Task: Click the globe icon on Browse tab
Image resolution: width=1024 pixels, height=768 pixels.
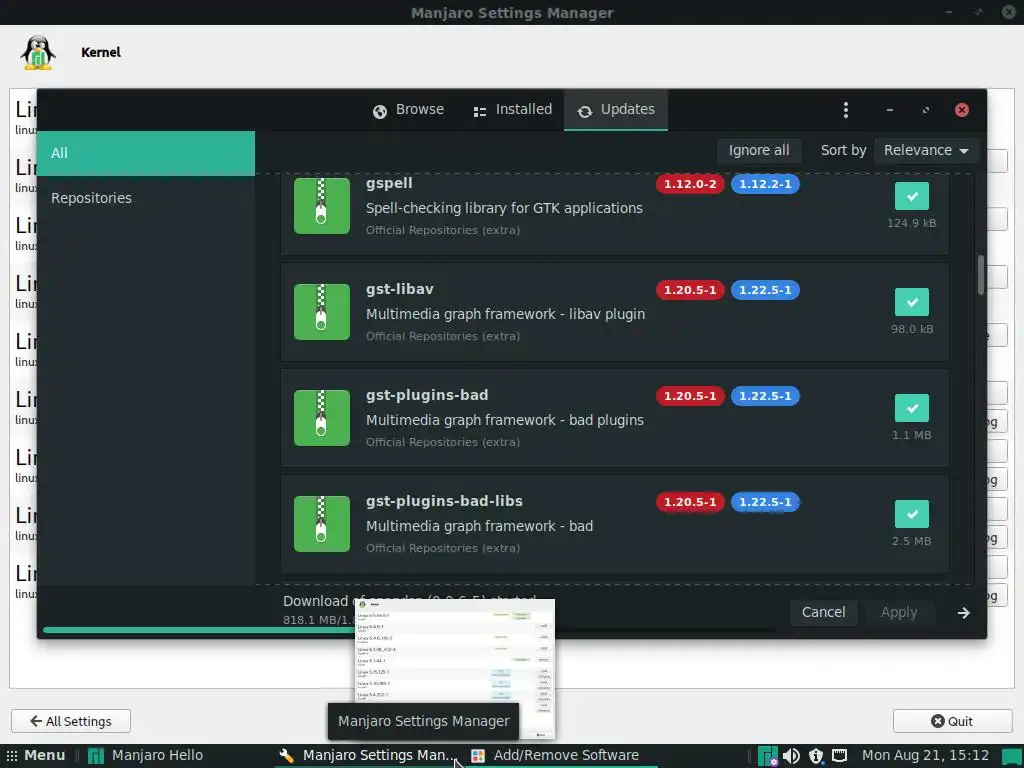Action: tap(379, 112)
